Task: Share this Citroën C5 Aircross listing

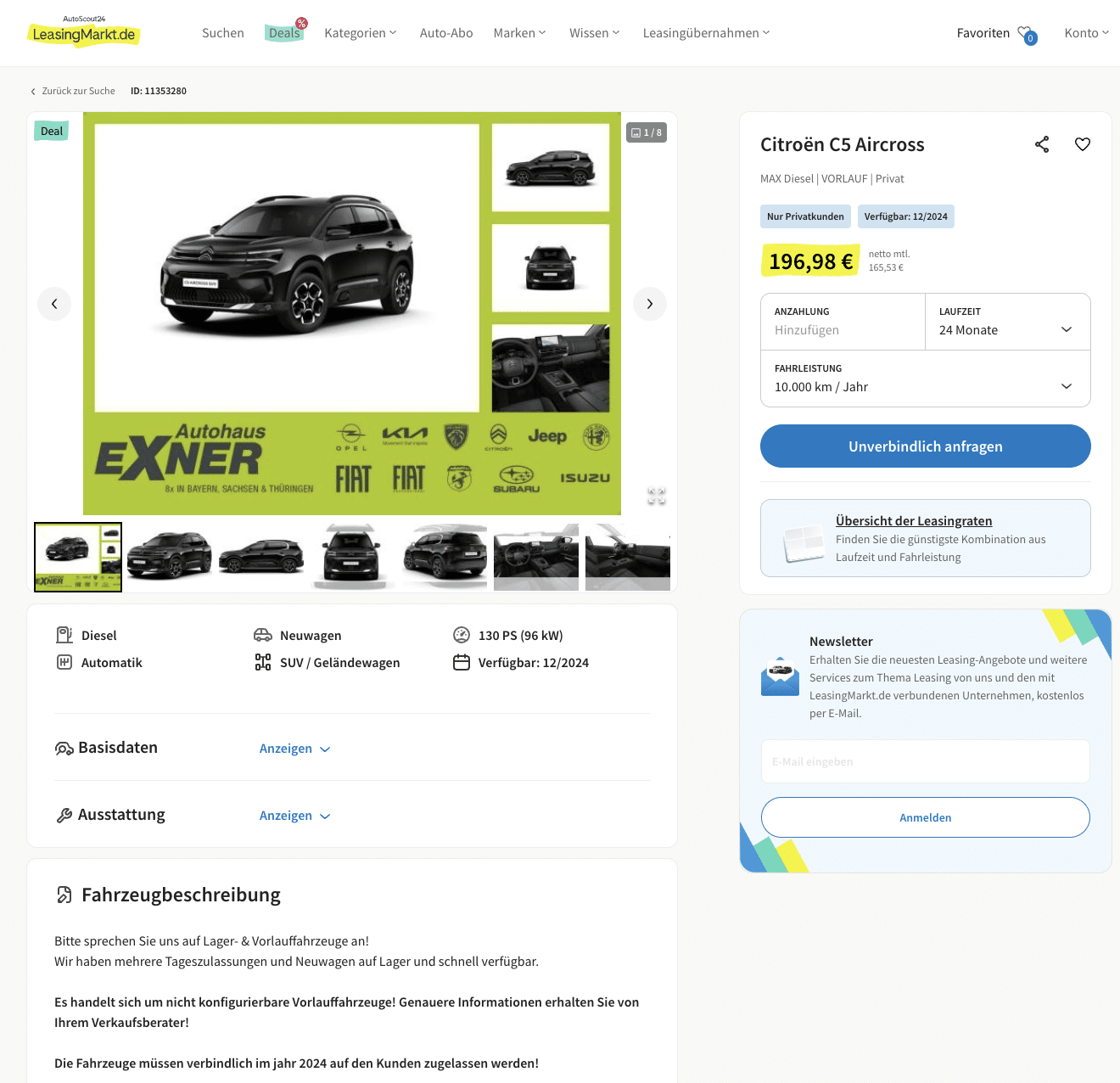Action: click(1042, 144)
